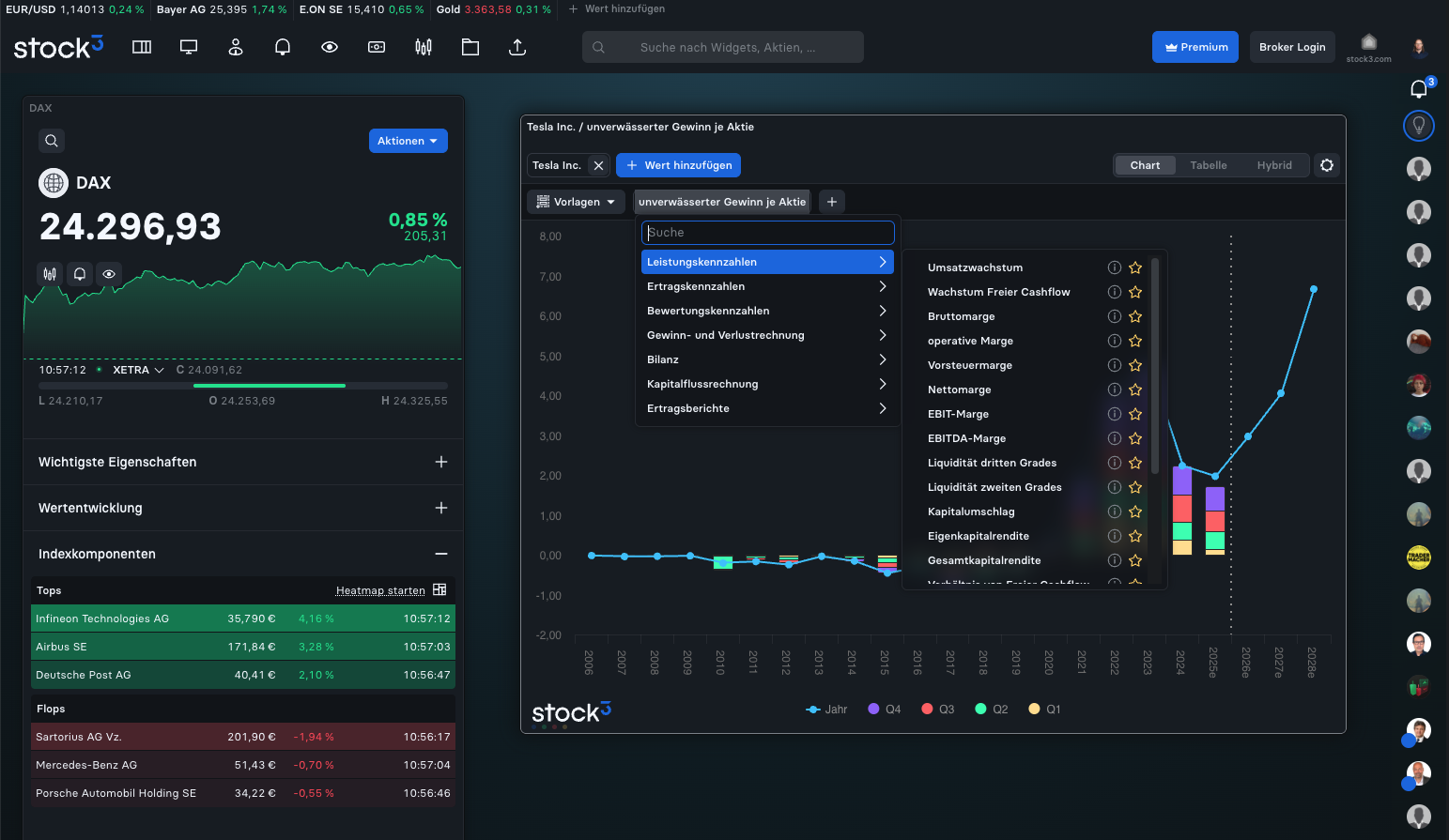This screenshot has width=1449, height=840.
Task: Set alarm bell below DAX price
Action: tap(80, 274)
